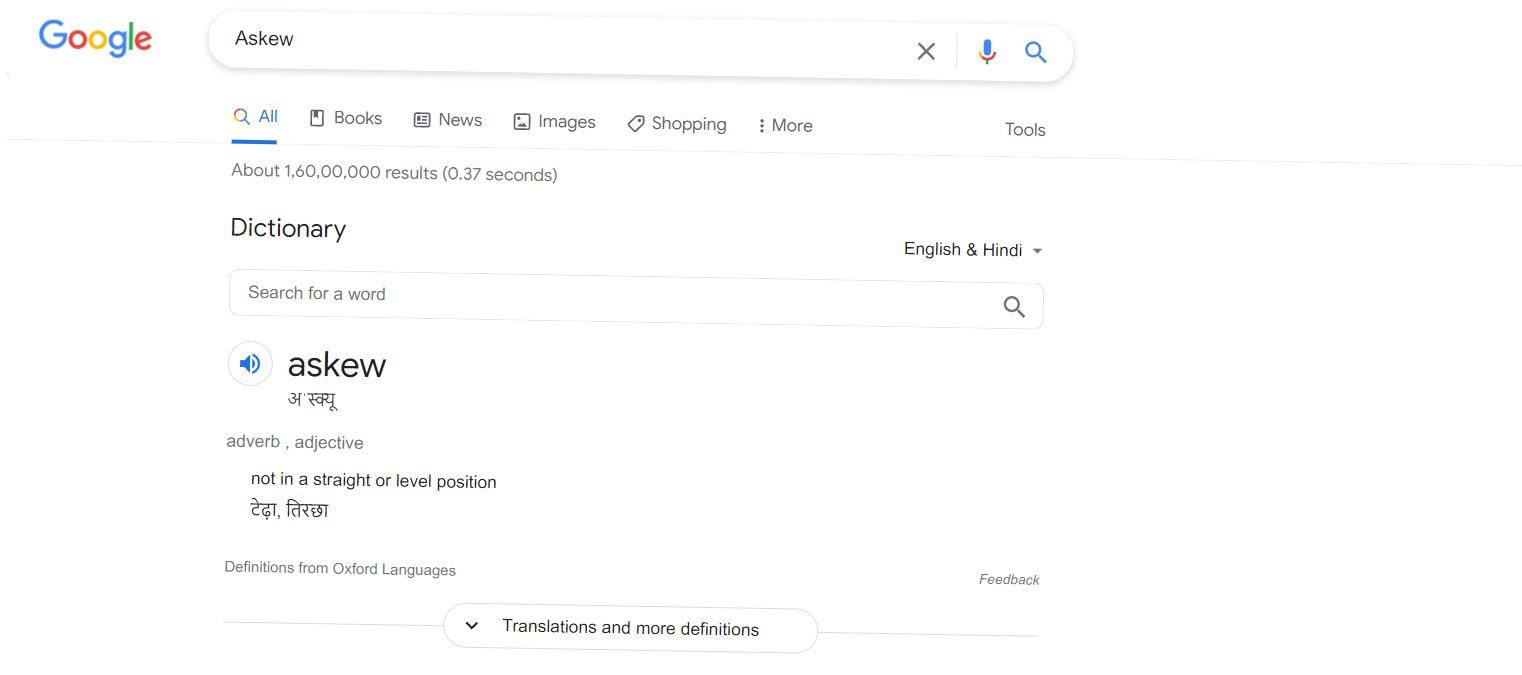
Task: Click the Shopping tag icon
Action: tap(636, 123)
